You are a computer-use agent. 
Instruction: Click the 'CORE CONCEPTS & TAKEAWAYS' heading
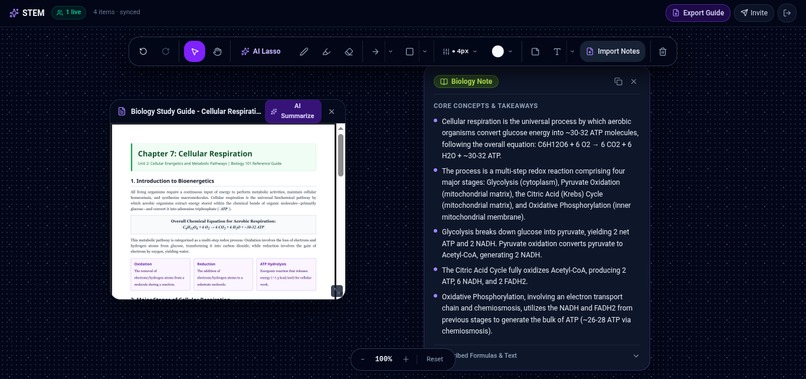[x=486, y=106]
